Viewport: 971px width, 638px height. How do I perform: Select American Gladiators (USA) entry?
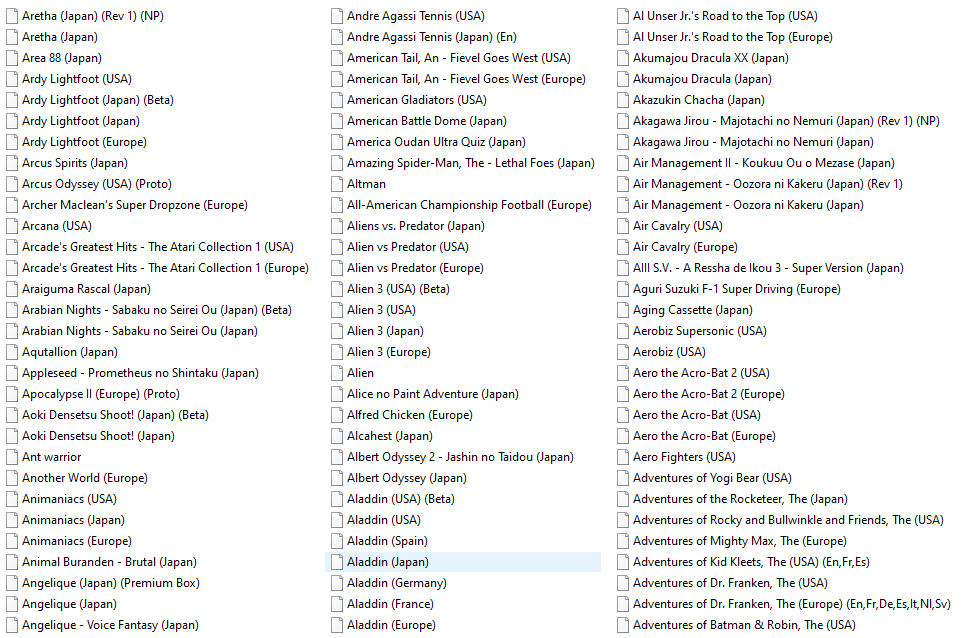pyautogui.click(x=416, y=100)
